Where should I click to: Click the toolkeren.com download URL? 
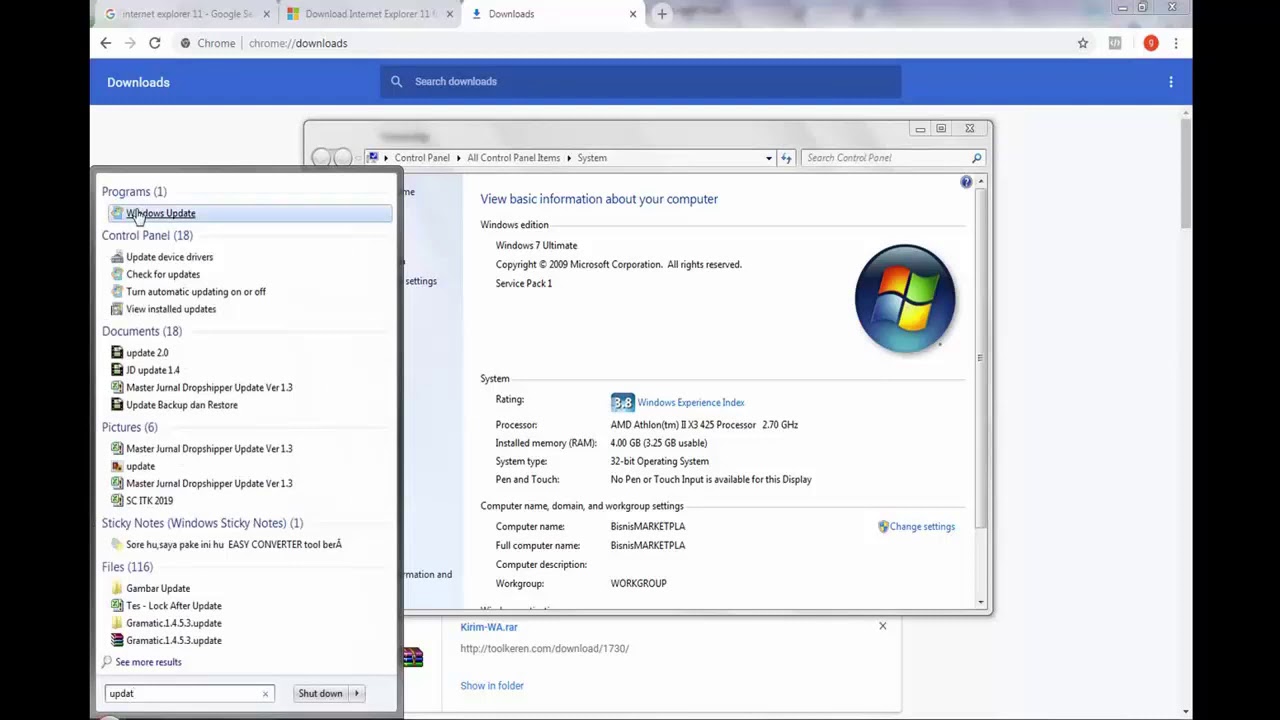[x=544, y=648]
